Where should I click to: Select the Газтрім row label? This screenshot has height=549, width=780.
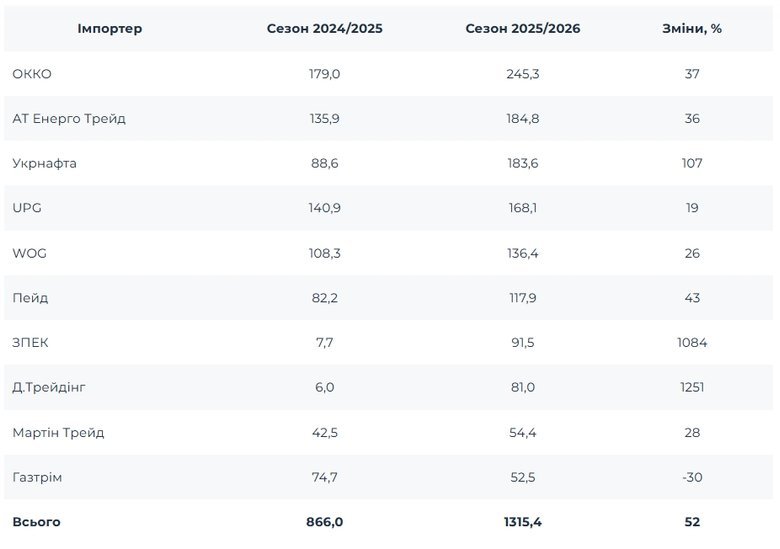coord(37,478)
